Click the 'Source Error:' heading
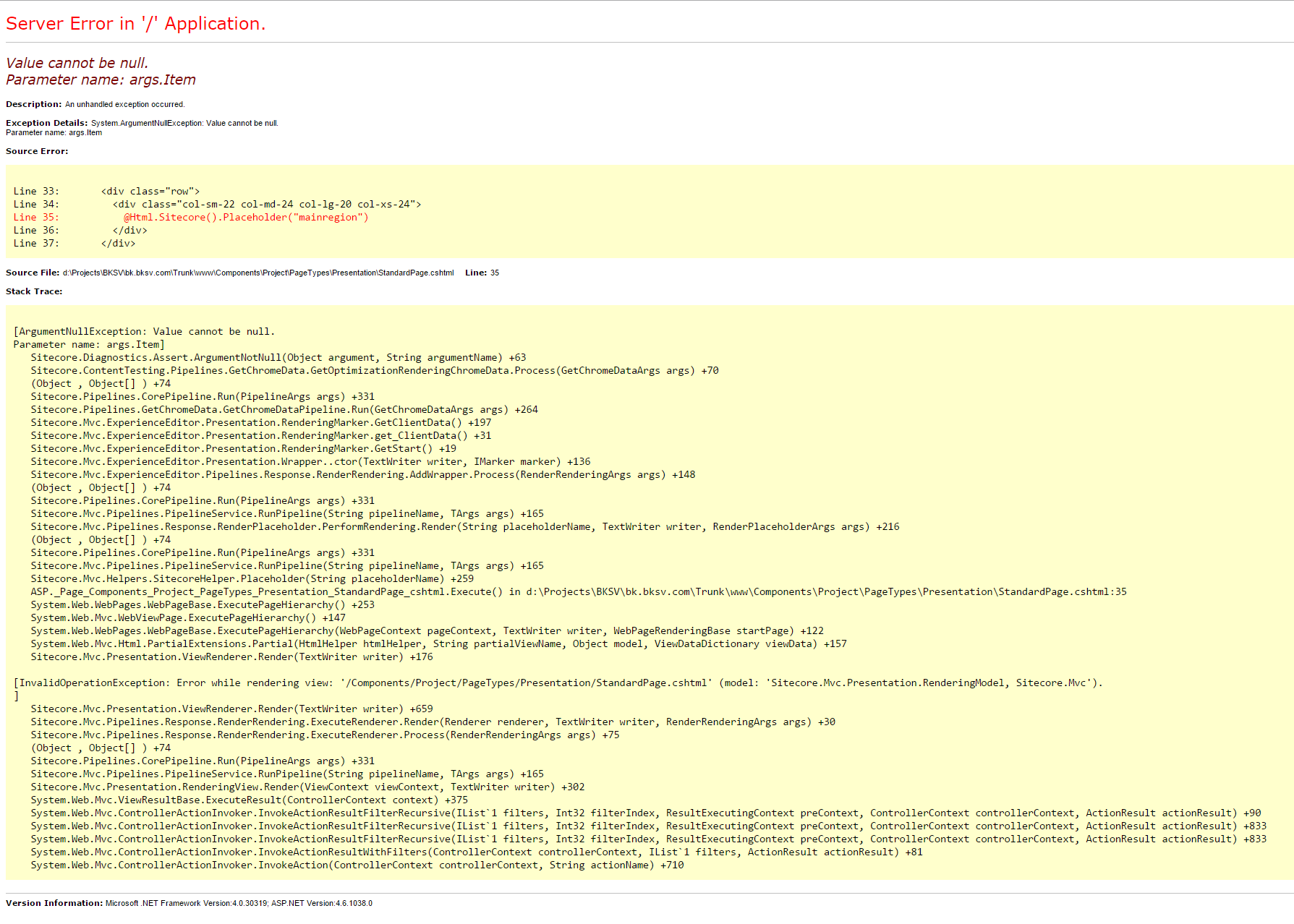 [x=36, y=150]
